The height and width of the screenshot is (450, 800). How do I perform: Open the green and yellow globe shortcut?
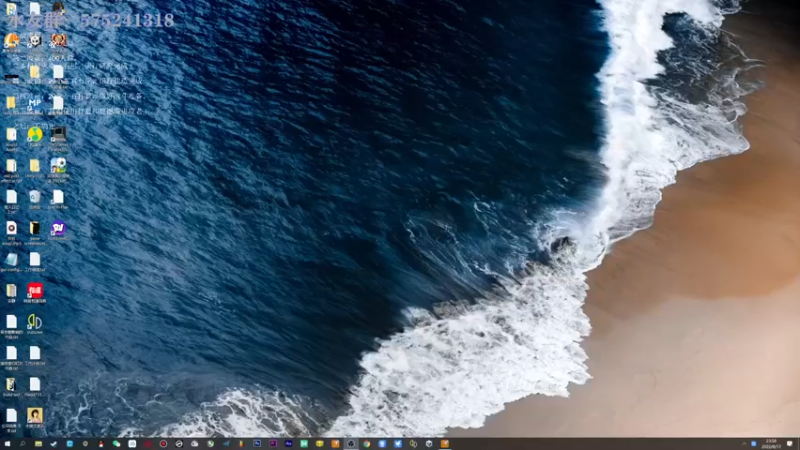point(35,134)
